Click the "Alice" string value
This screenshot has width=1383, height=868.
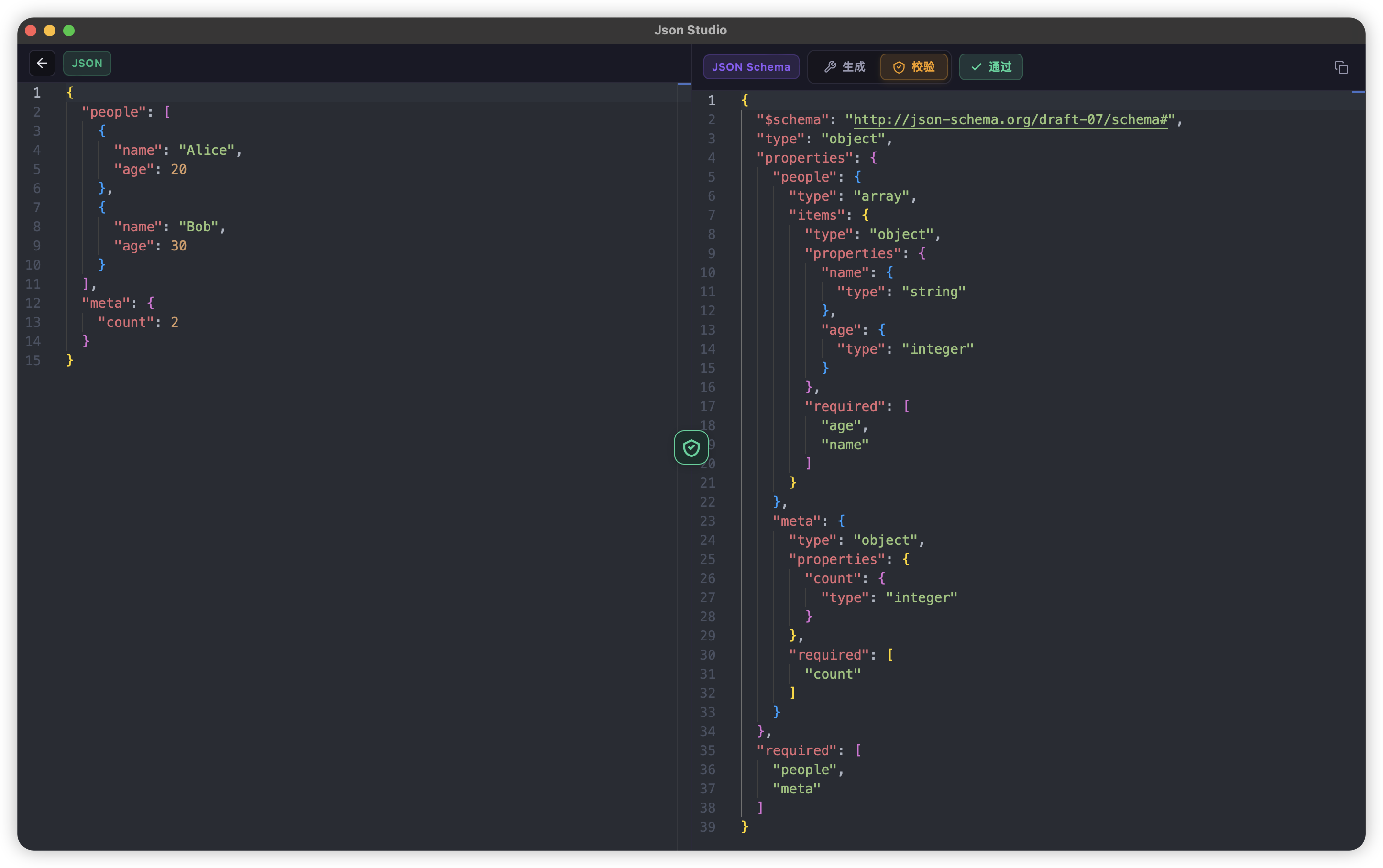(207, 150)
